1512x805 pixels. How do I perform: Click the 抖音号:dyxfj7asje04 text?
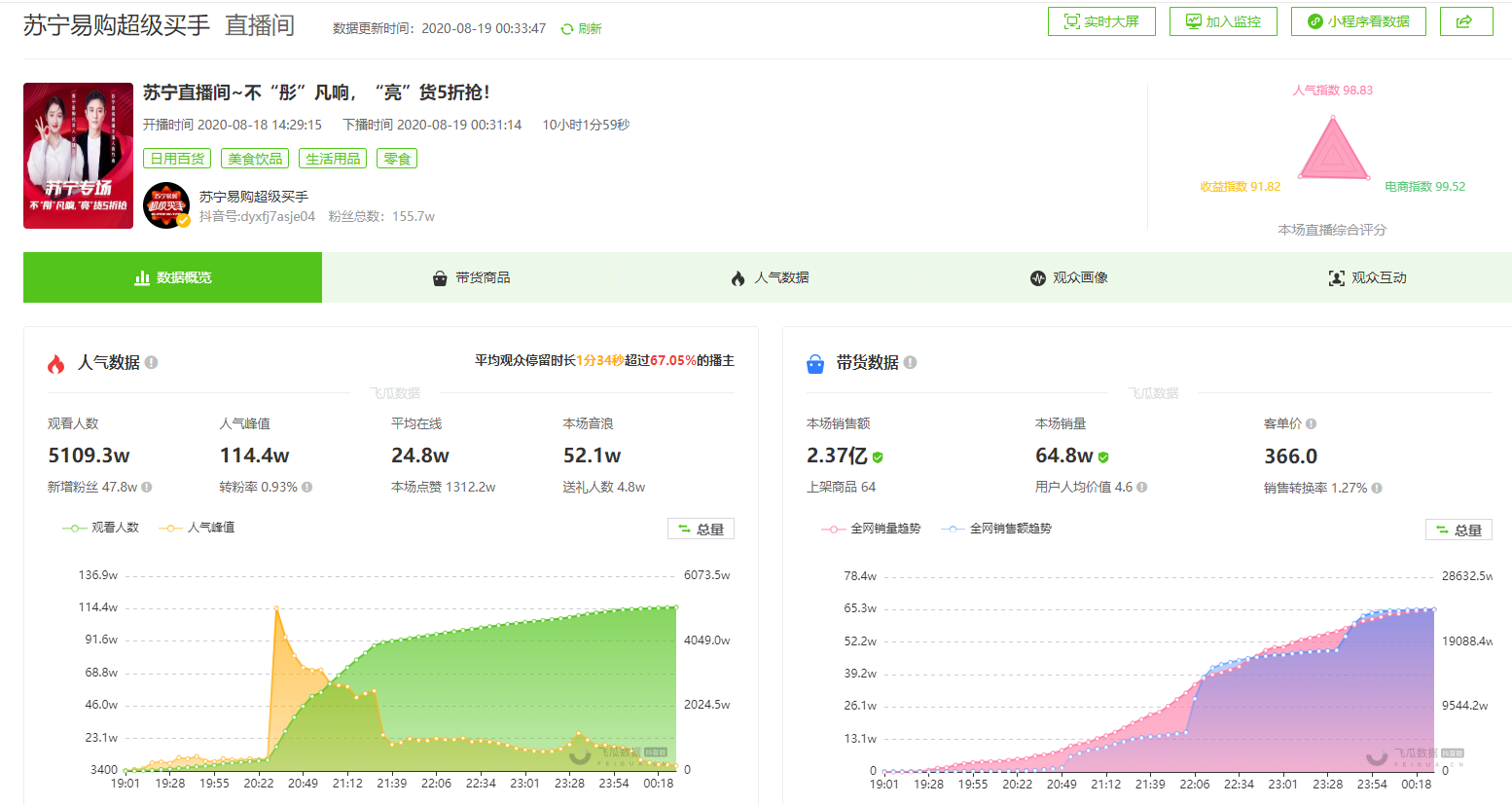[258, 216]
